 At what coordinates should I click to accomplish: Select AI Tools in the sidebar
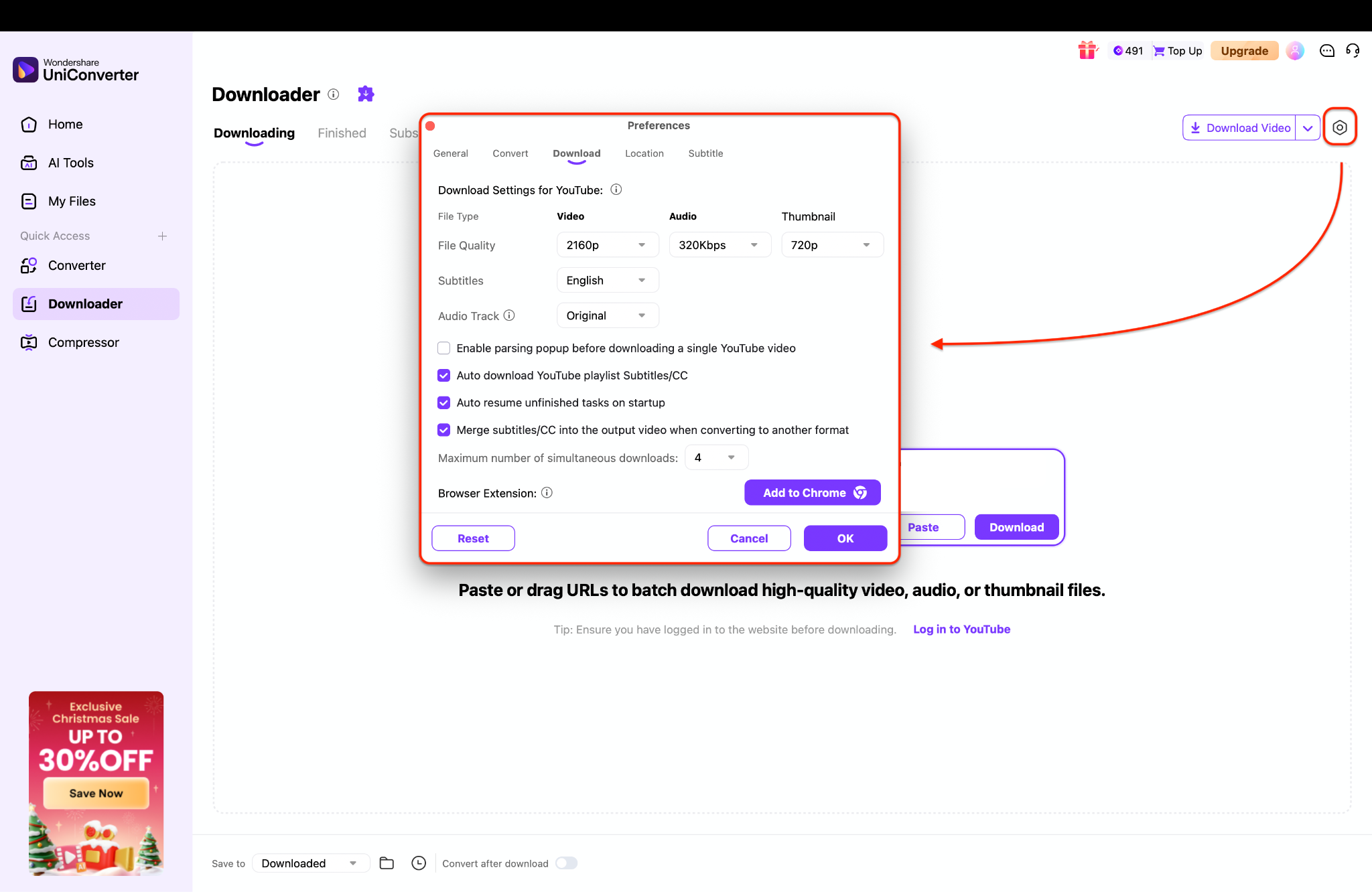coord(70,162)
